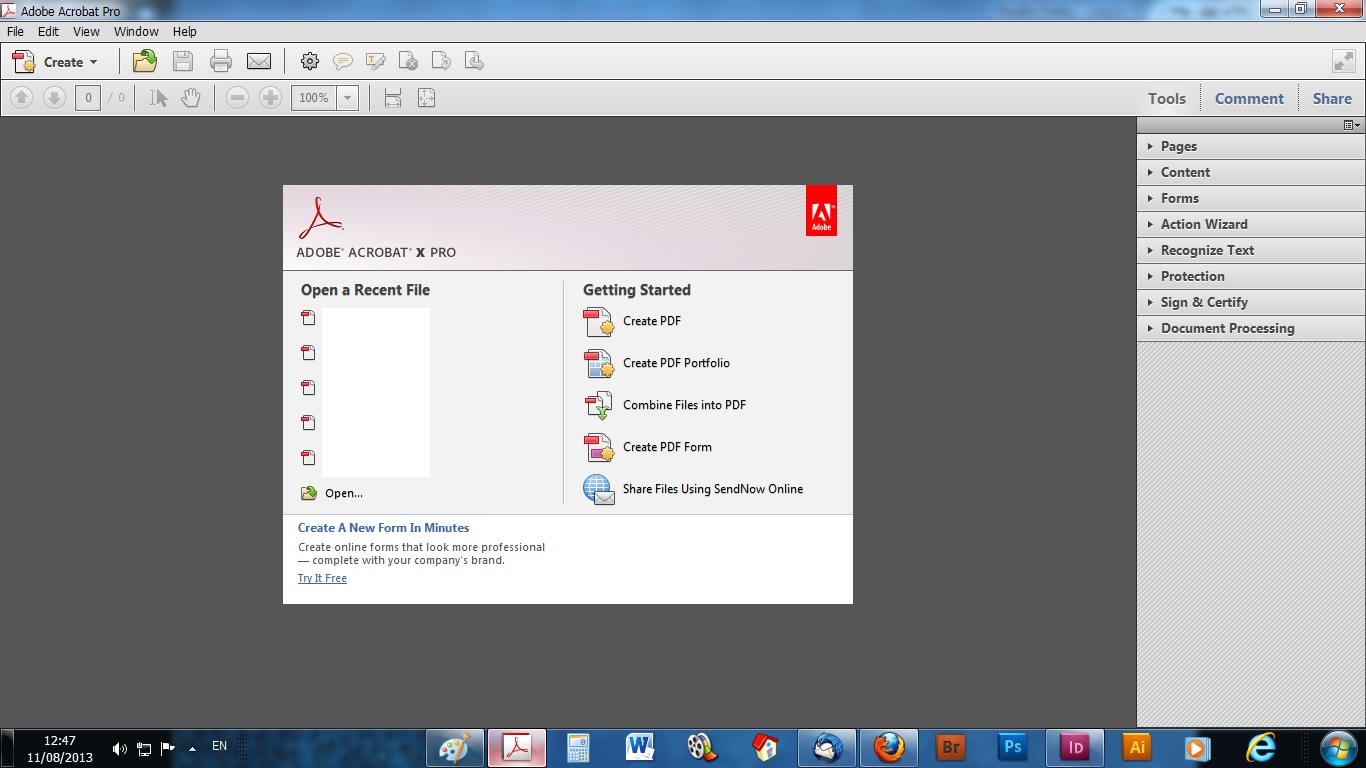Open the View menu
The width and height of the screenshot is (1366, 768).
[86, 32]
